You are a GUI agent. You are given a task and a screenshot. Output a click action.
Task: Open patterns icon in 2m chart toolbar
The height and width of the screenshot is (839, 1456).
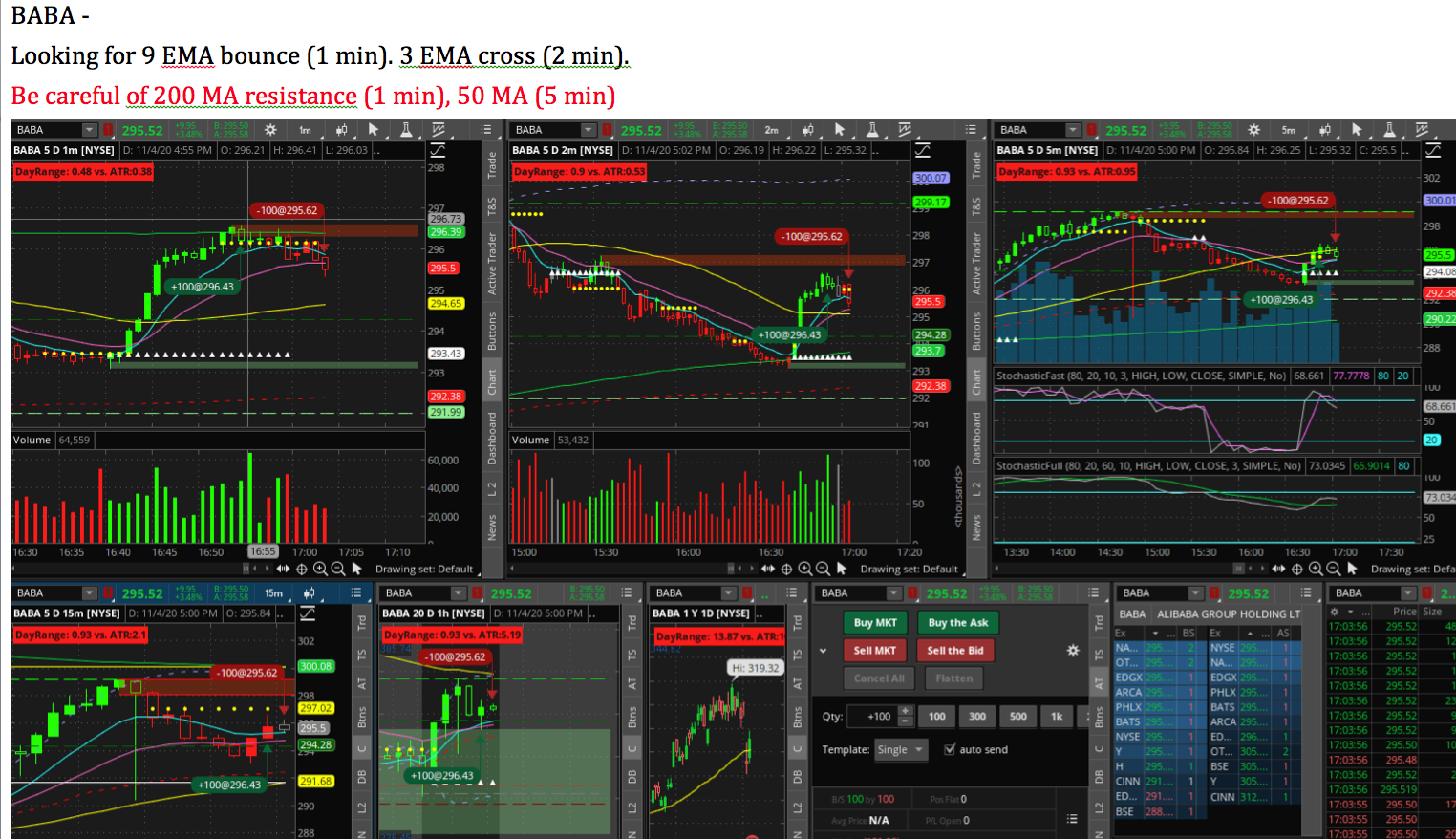point(905,130)
